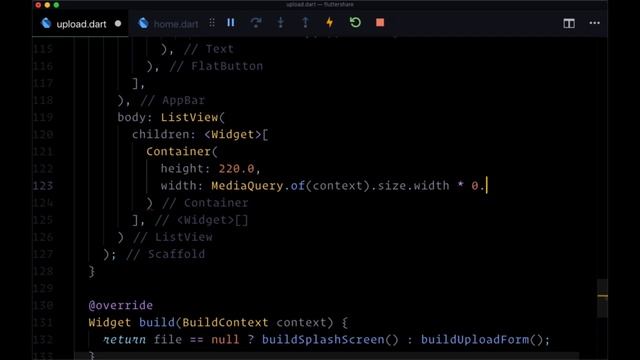Open the home.dart tab

point(168,24)
